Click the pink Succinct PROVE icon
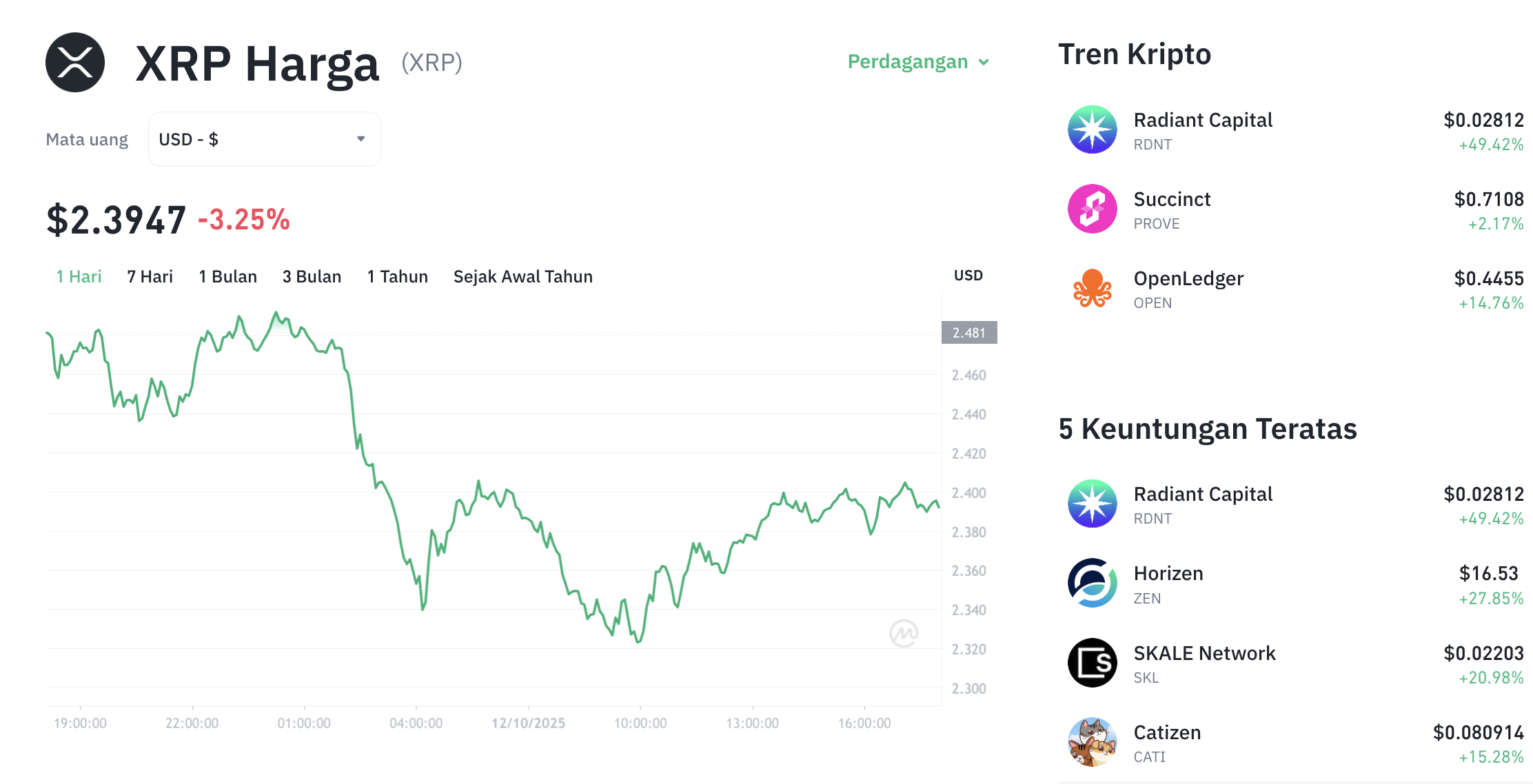Viewport: 1533px width, 784px height. click(x=1092, y=209)
